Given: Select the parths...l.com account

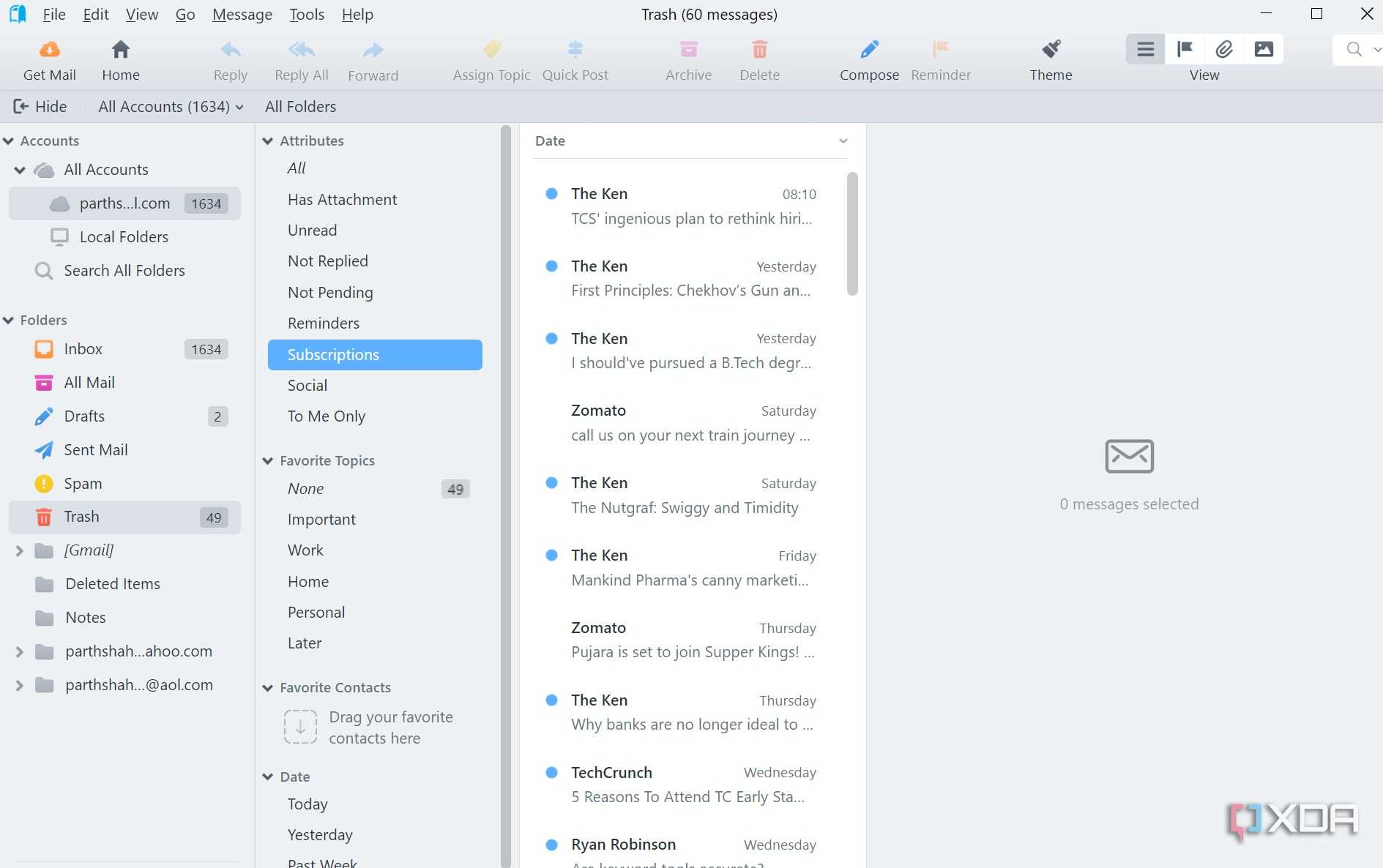Looking at the screenshot, I should click(124, 203).
